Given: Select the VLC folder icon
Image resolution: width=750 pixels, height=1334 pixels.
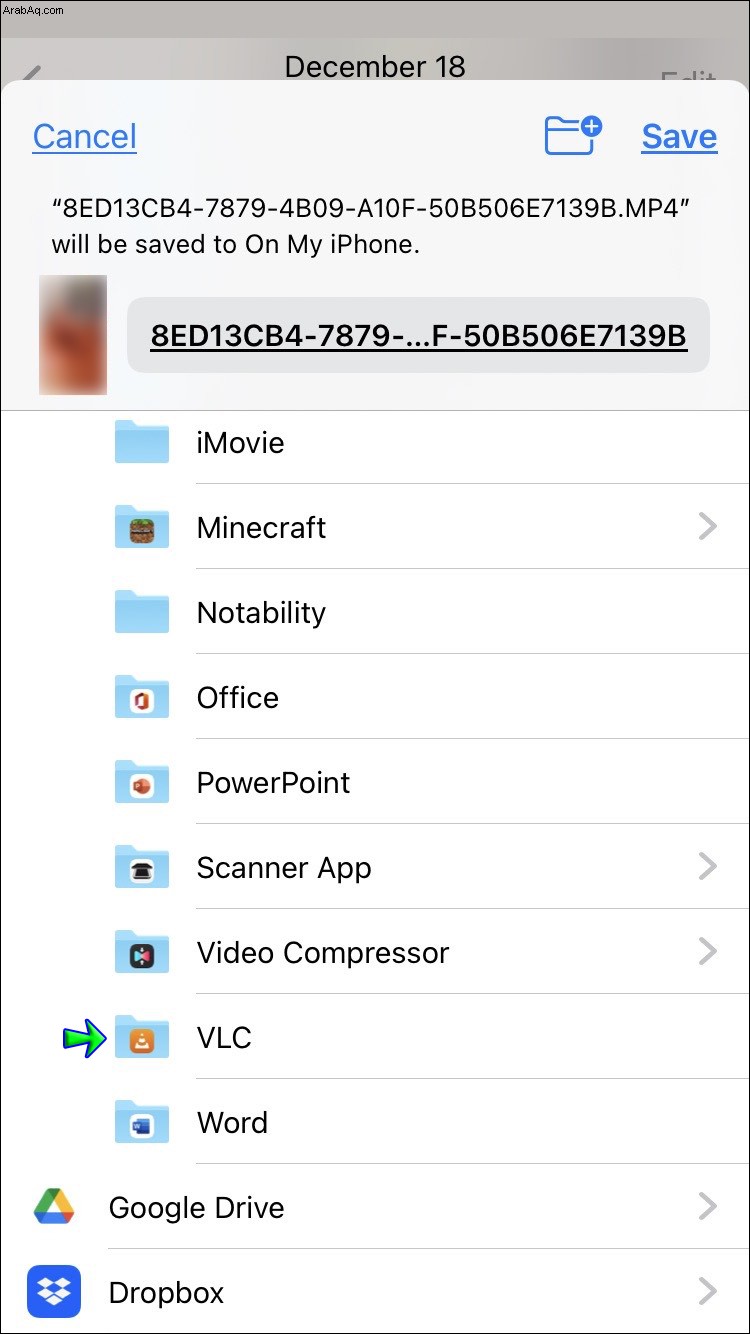Looking at the screenshot, I should coord(142,1037).
